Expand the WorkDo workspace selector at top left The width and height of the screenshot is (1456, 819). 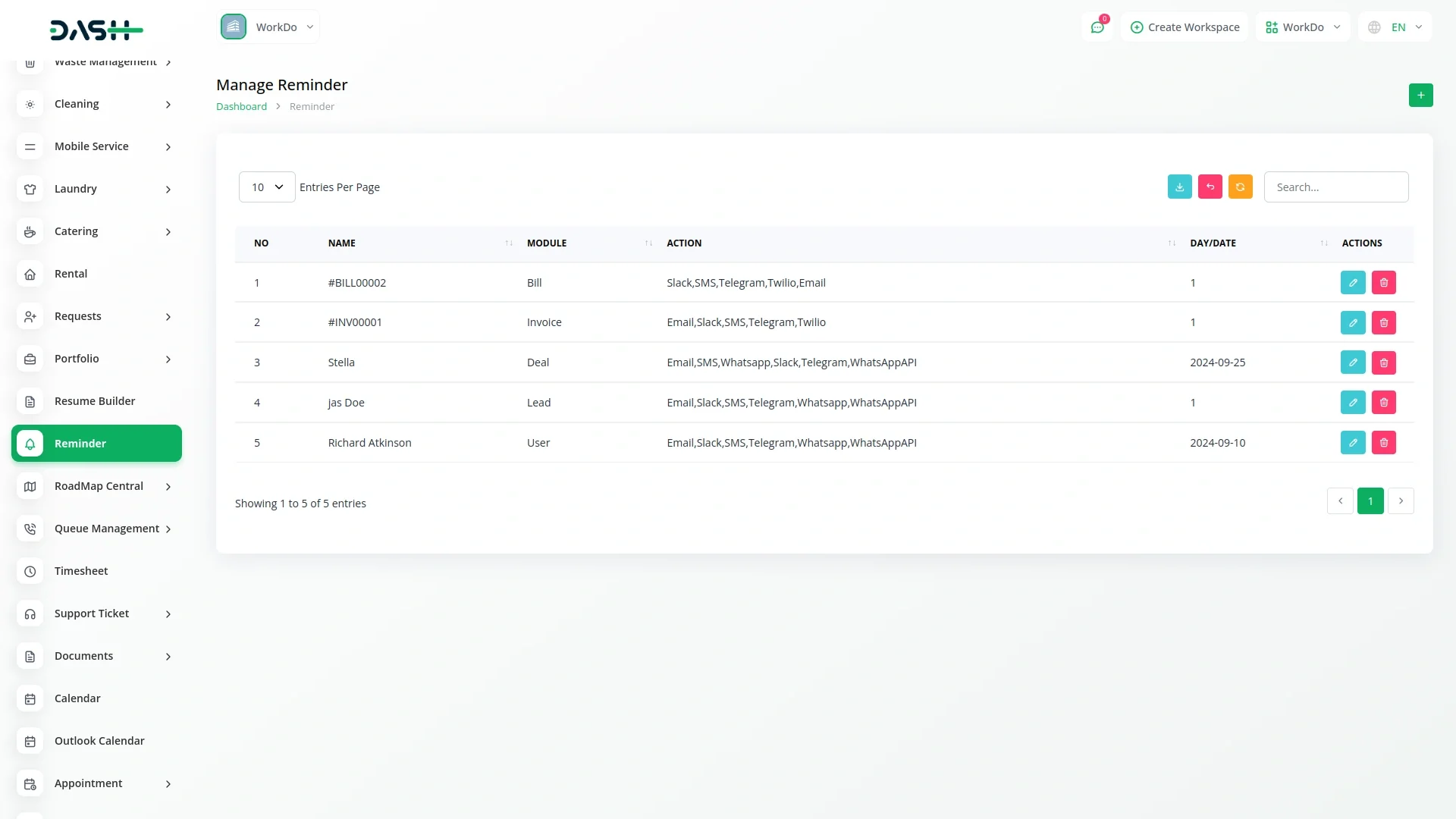click(x=268, y=27)
